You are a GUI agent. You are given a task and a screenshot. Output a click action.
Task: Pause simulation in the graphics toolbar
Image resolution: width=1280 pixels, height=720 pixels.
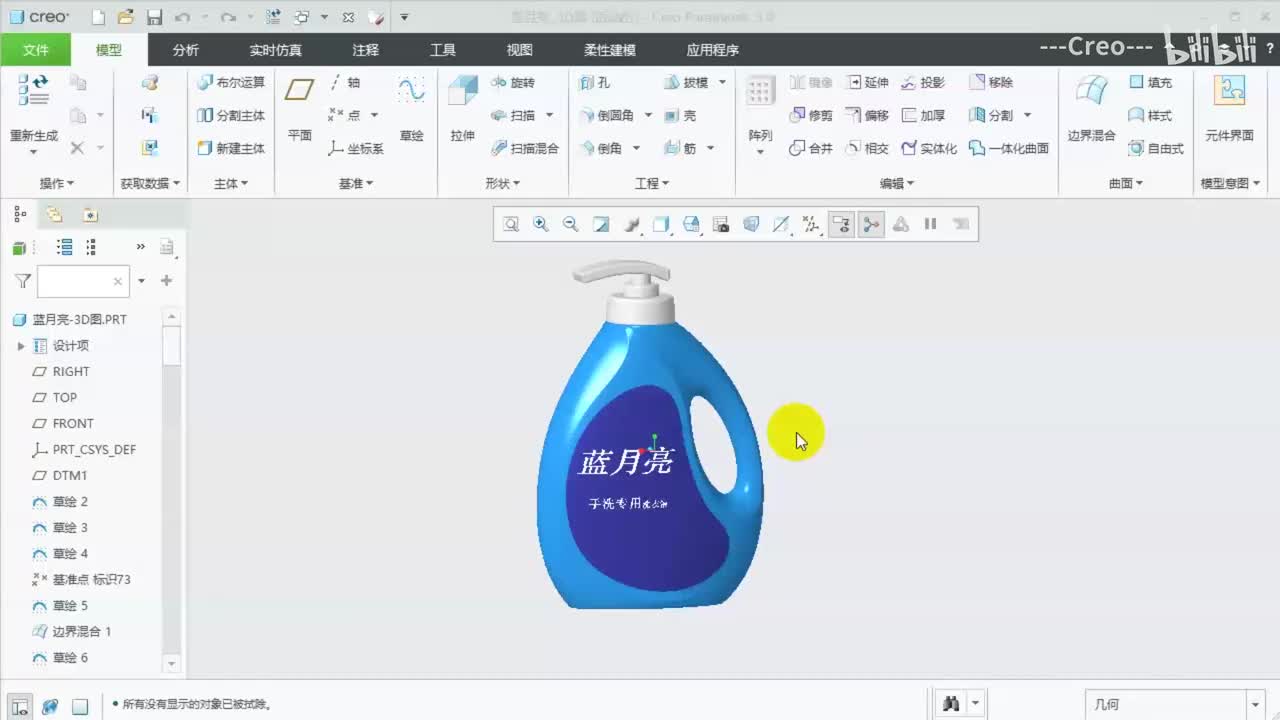click(x=930, y=224)
